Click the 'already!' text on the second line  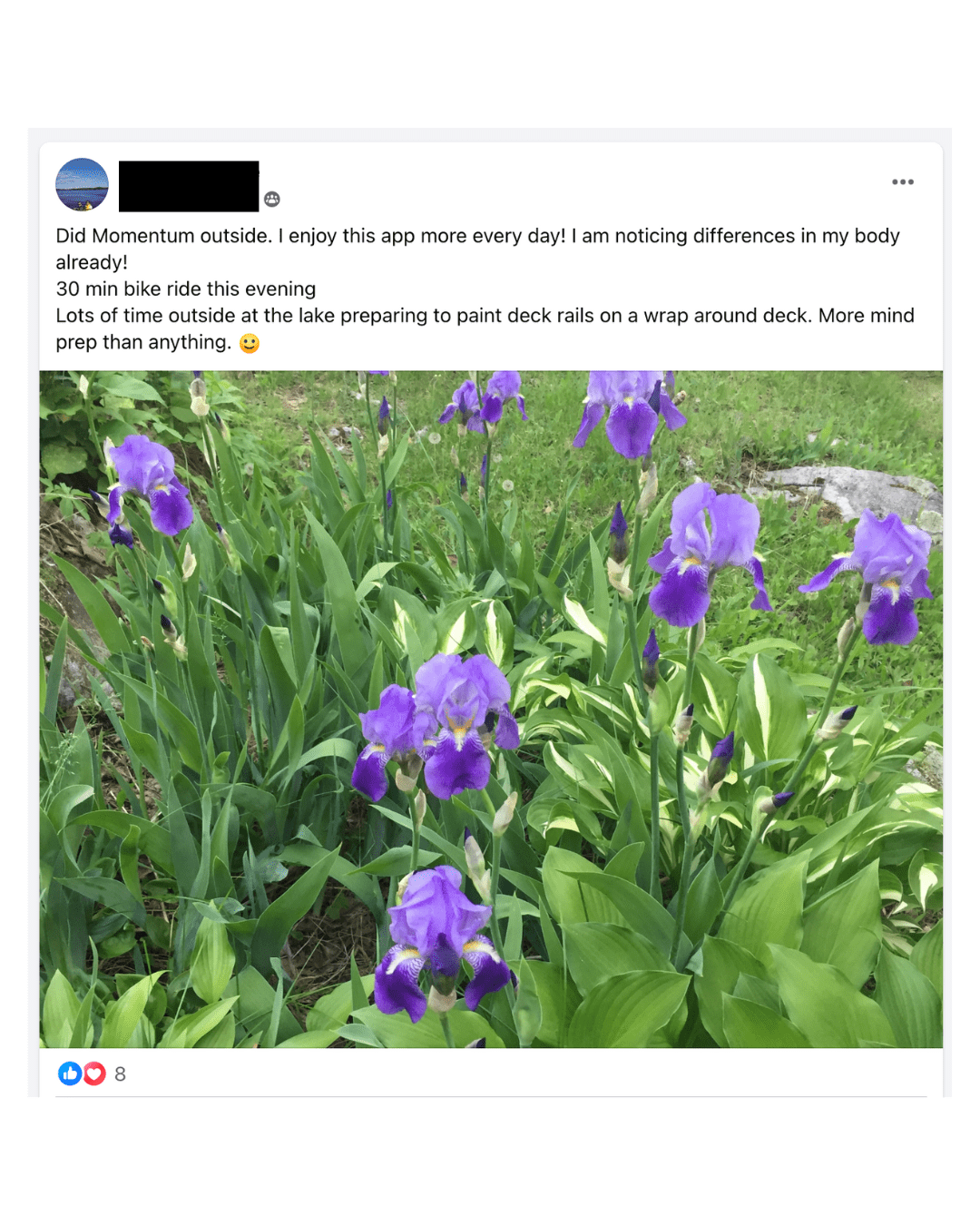pyautogui.click(x=92, y=263)
